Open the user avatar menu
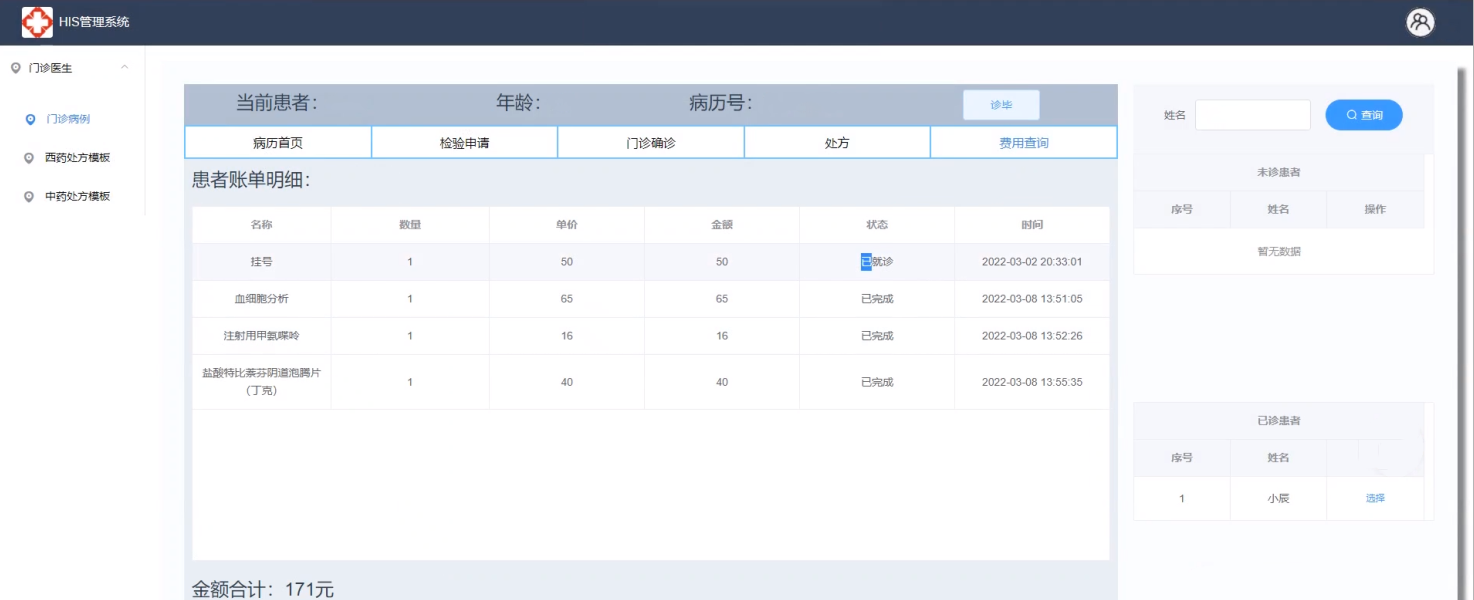 (1420, 22)
